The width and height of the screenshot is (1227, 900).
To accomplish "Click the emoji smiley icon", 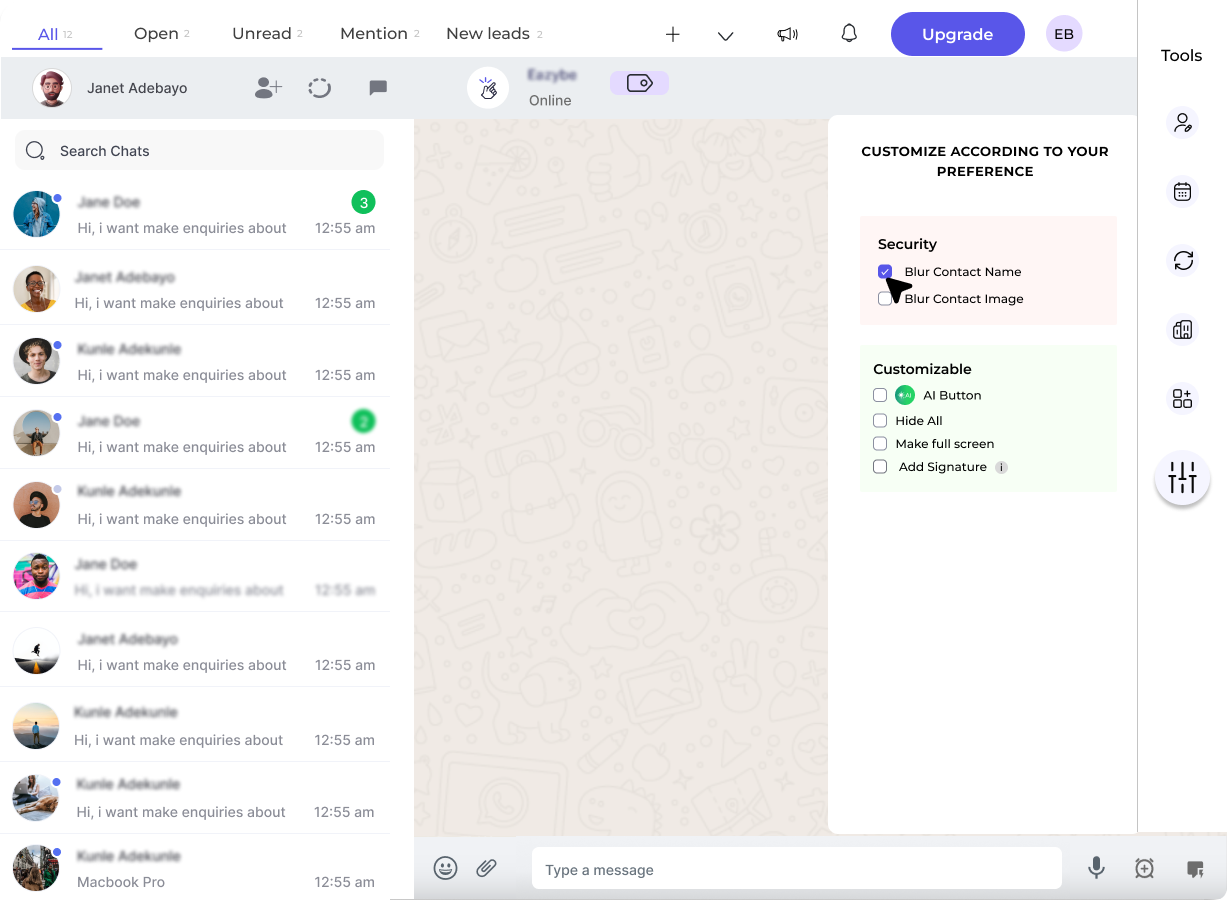I will (446, 868).
